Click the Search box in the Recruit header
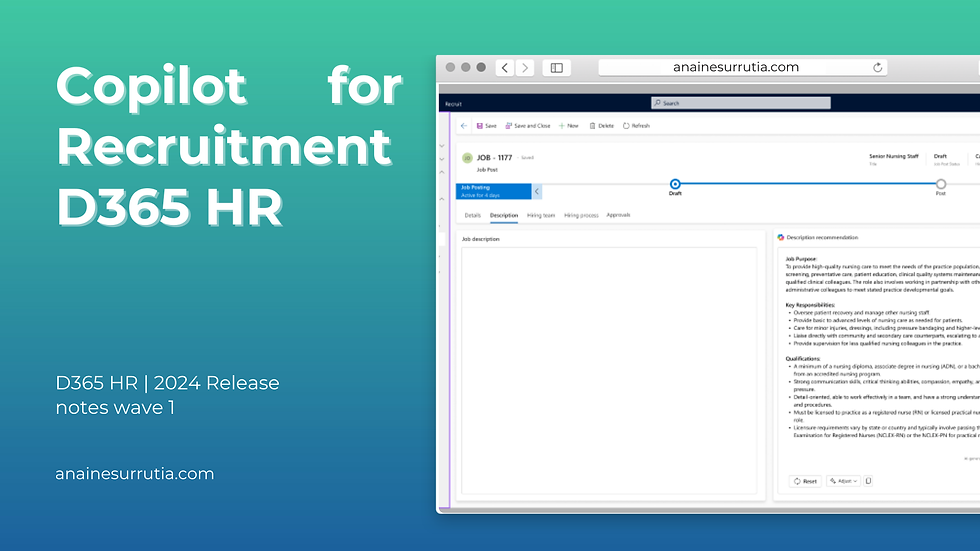 [741, 103]
